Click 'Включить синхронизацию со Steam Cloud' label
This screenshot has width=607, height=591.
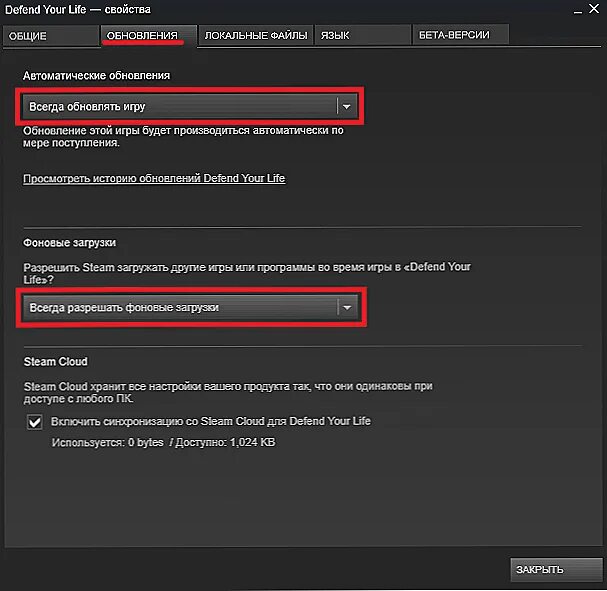[x=211, y=421]
